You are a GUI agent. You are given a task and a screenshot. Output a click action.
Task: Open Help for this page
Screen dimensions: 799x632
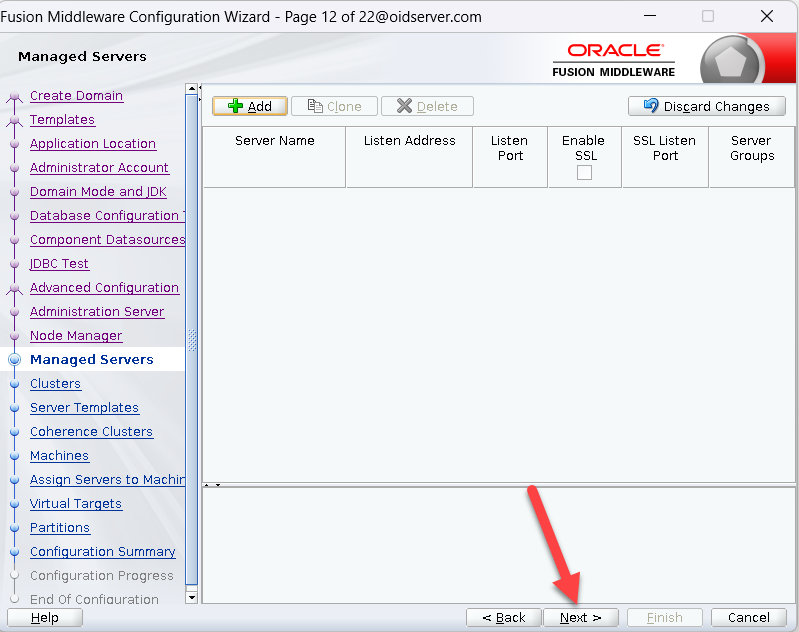(x=44, y=618)
